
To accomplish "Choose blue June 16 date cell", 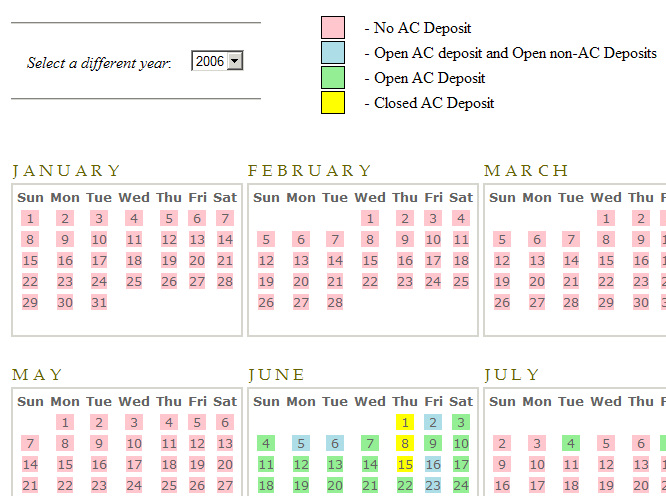I will (x=433, y=465).
